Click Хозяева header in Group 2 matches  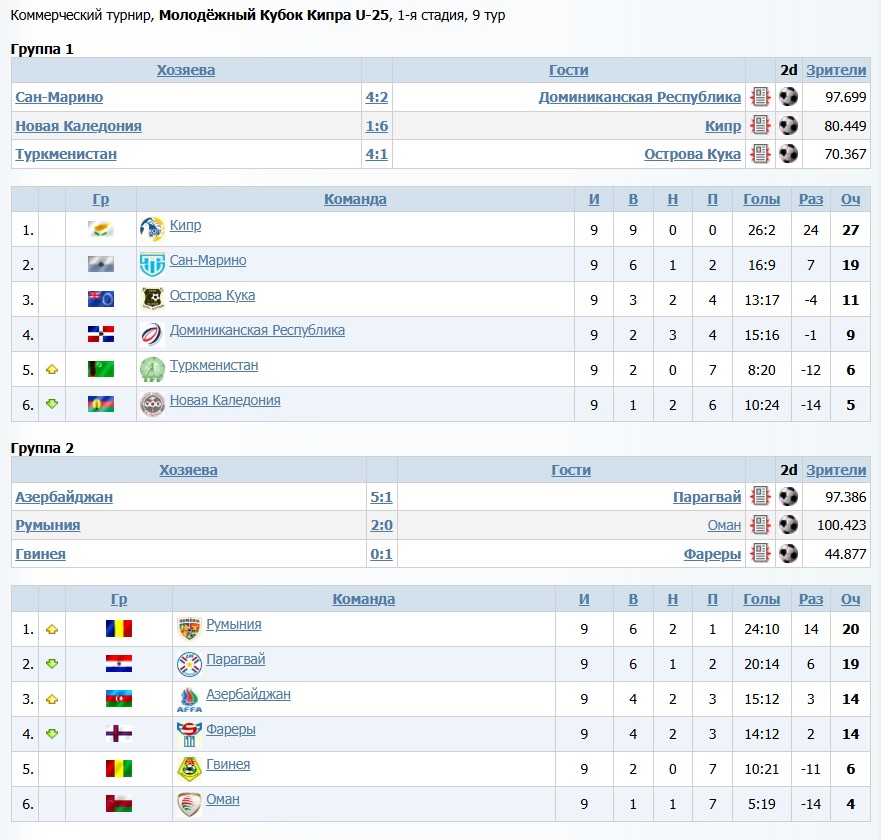click(x=188, y=470)
